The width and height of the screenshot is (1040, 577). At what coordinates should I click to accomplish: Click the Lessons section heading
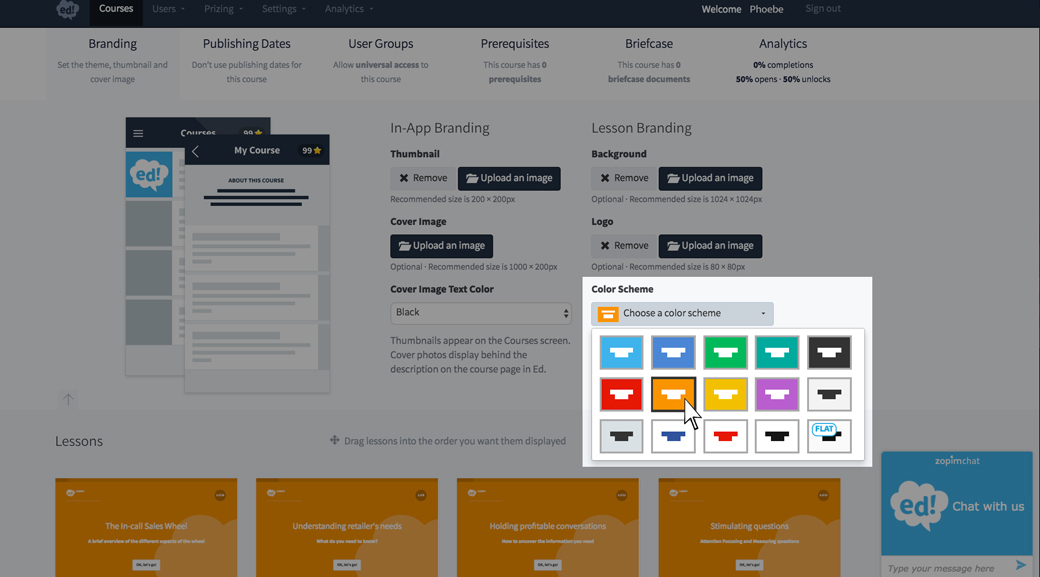click(79, 442)
